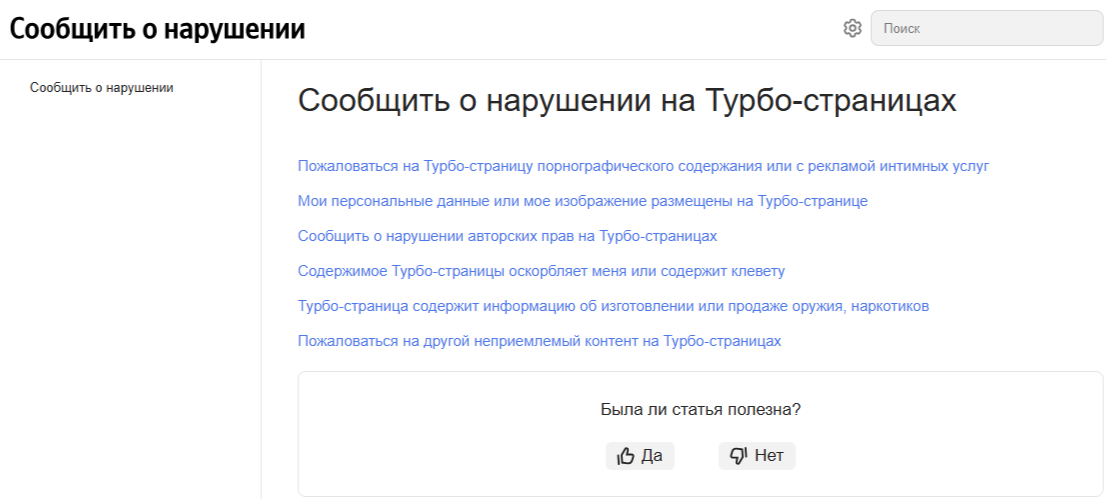Click the heading Сообщить о нарушении на Турбо-страницах
This screenshot has height=499, width=1106.
pyautogui.click(x=627, y=101)
